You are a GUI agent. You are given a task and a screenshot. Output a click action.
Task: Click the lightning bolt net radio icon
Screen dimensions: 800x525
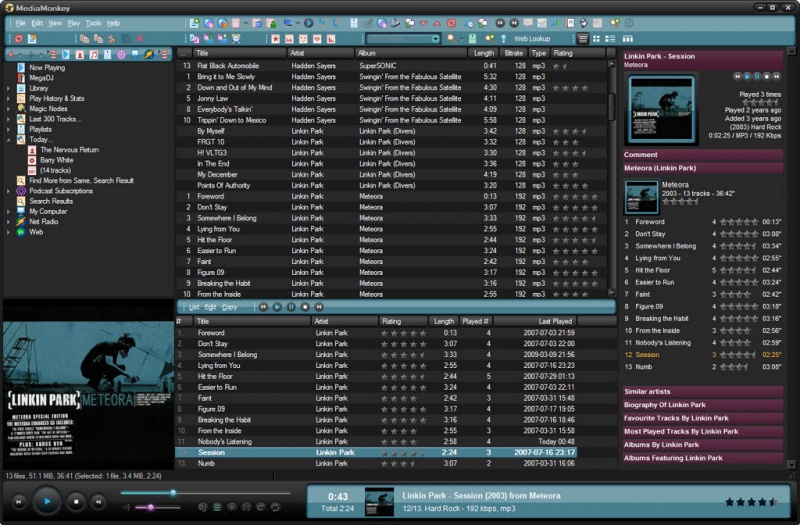(x=148, y=55)
